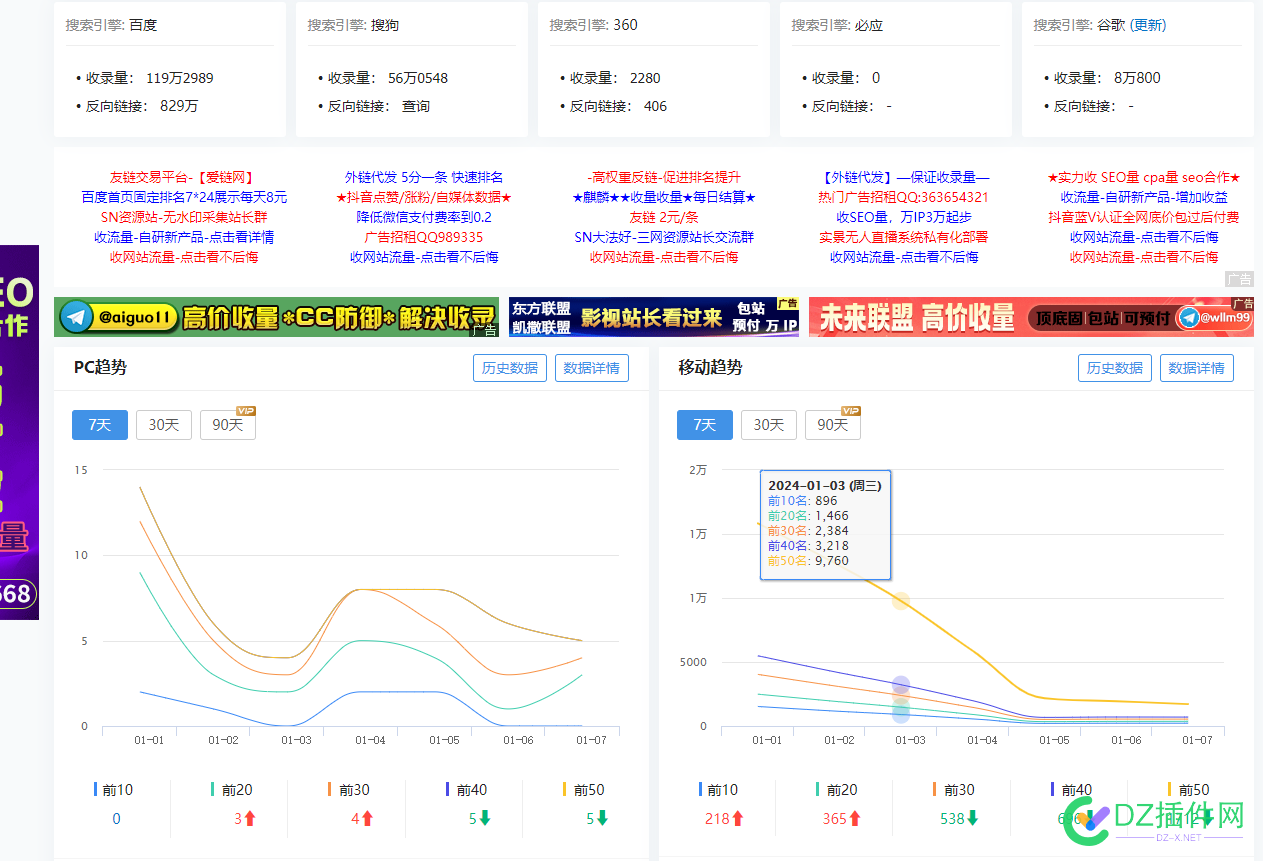Toggle 前50 legend in PC趋势 chart

coord(584,789)
